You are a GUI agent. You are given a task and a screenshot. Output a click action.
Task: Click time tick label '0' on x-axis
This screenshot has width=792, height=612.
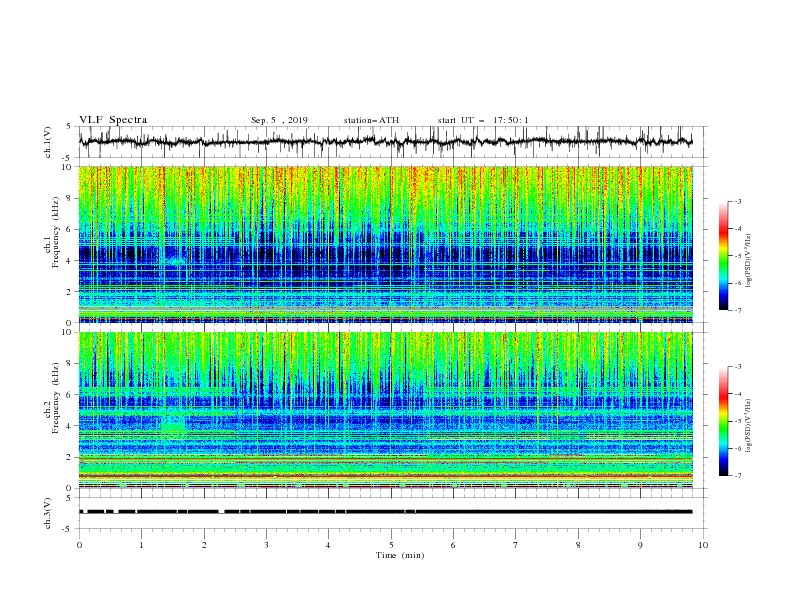(x=79, y=545)
